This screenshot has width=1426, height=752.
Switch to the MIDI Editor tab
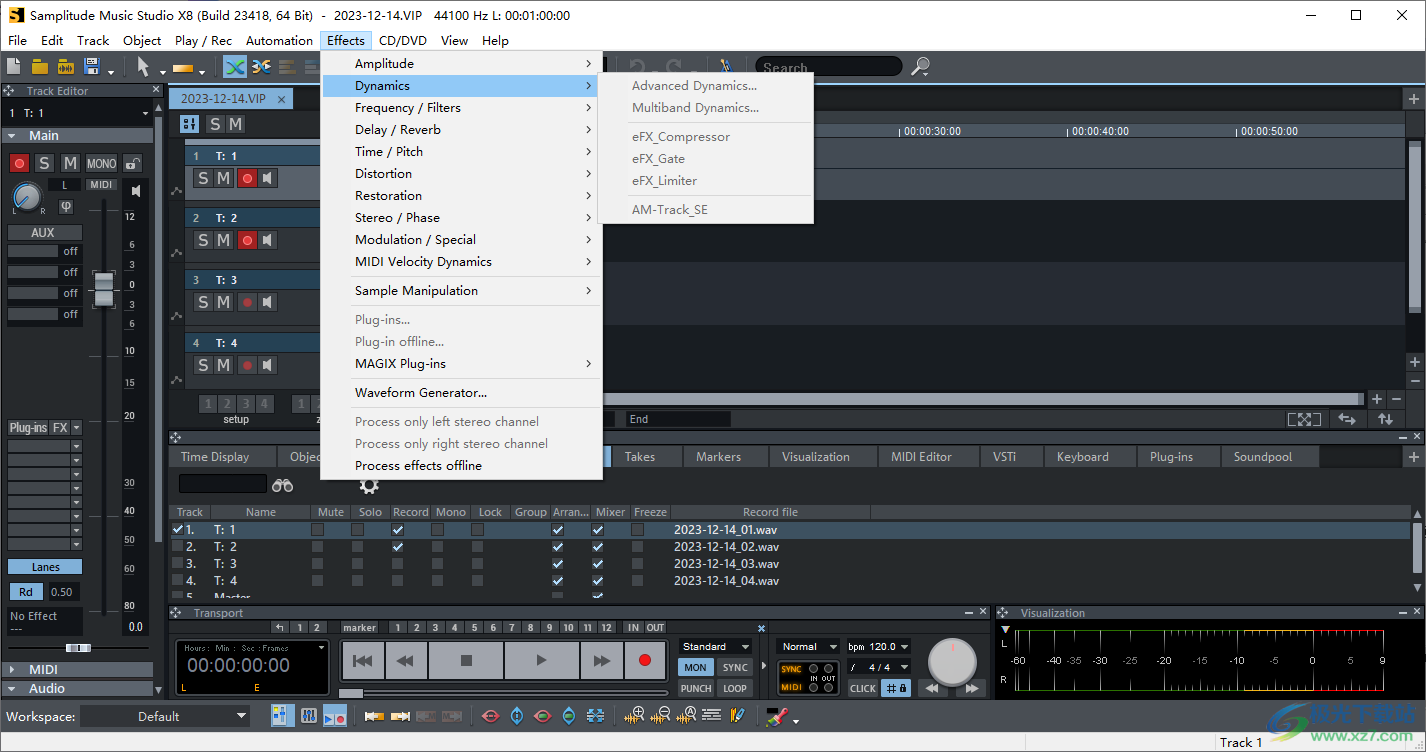coord(927,456)
